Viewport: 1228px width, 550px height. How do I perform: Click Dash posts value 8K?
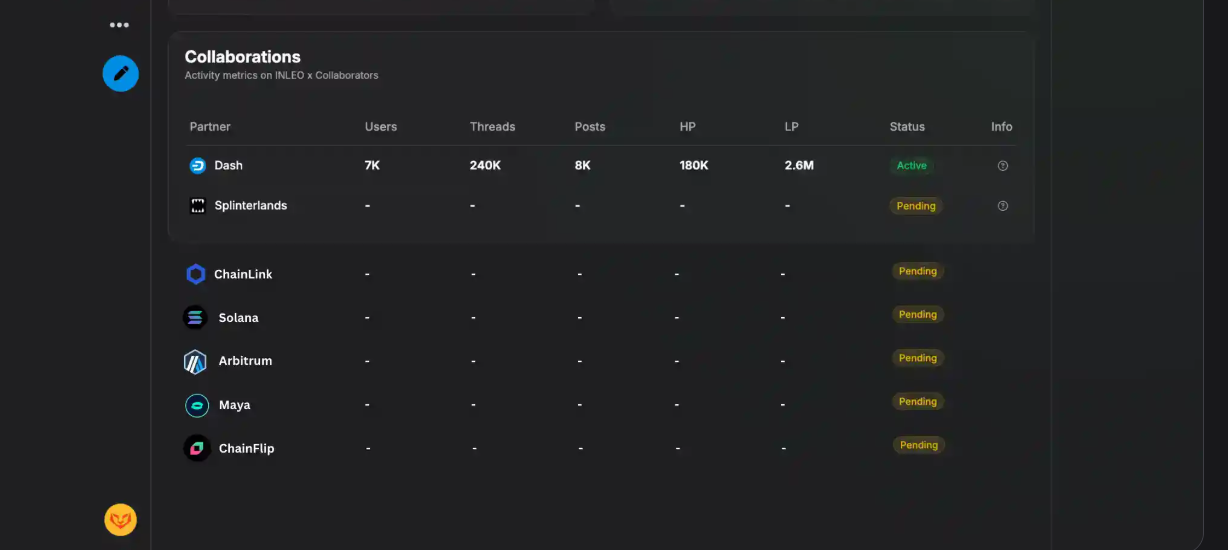pyautogui.click(x=583, y=166)
